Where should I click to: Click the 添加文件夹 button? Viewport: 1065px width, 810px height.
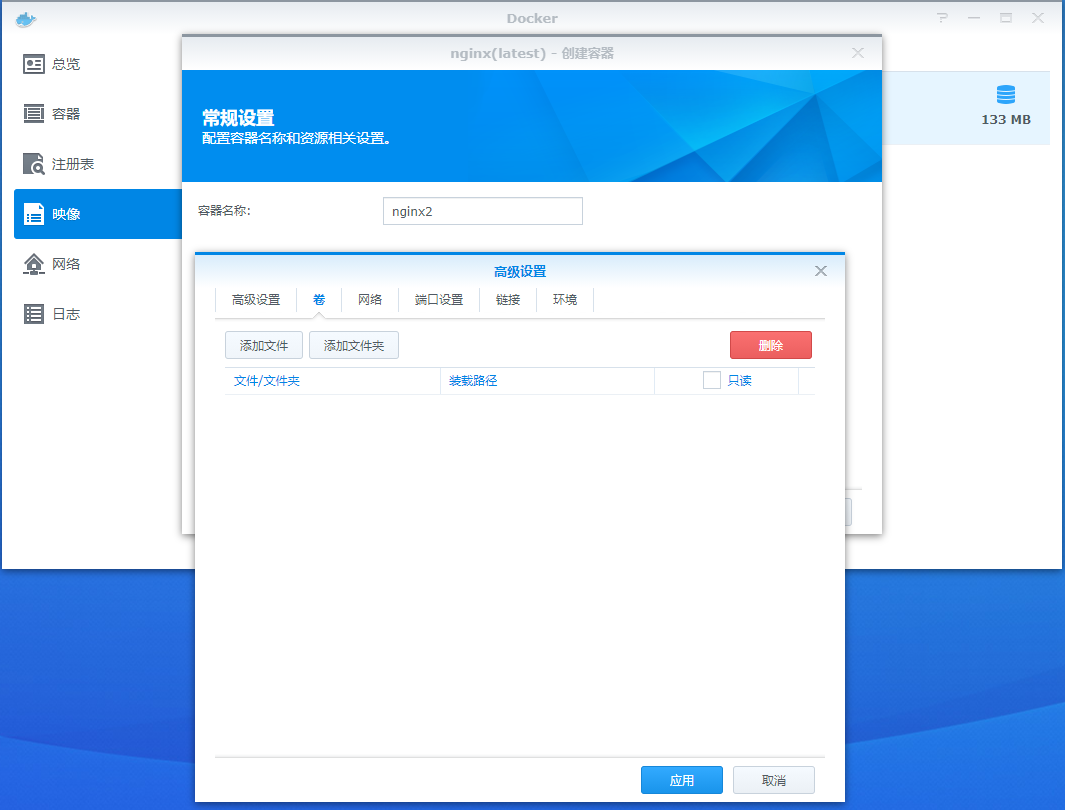(x=354, y=344)
